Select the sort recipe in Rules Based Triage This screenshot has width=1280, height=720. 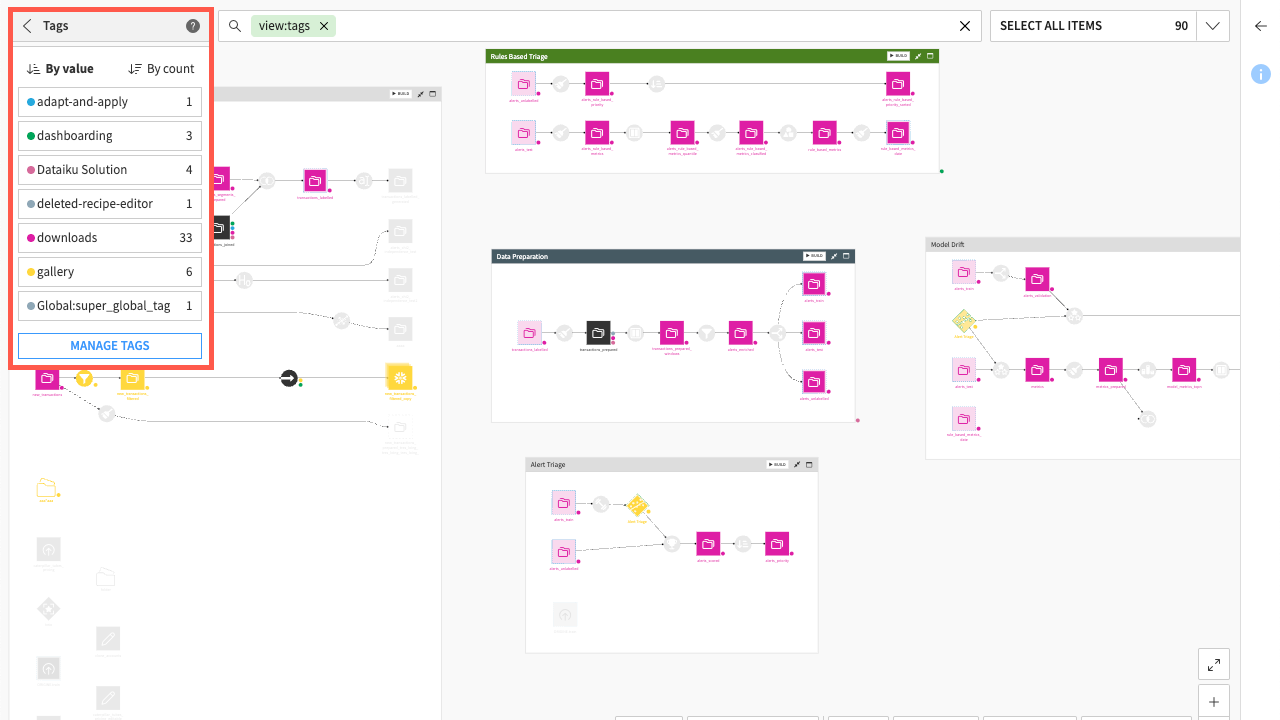656,85
